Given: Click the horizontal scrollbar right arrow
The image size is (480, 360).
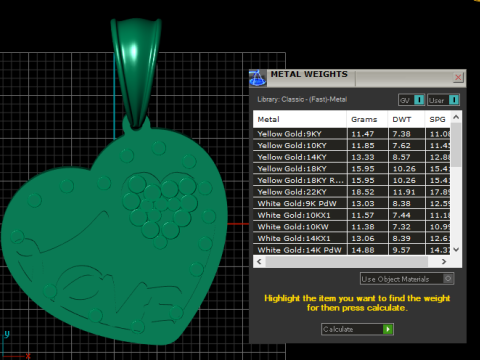Looking at the screenshot, I should 444,262.
